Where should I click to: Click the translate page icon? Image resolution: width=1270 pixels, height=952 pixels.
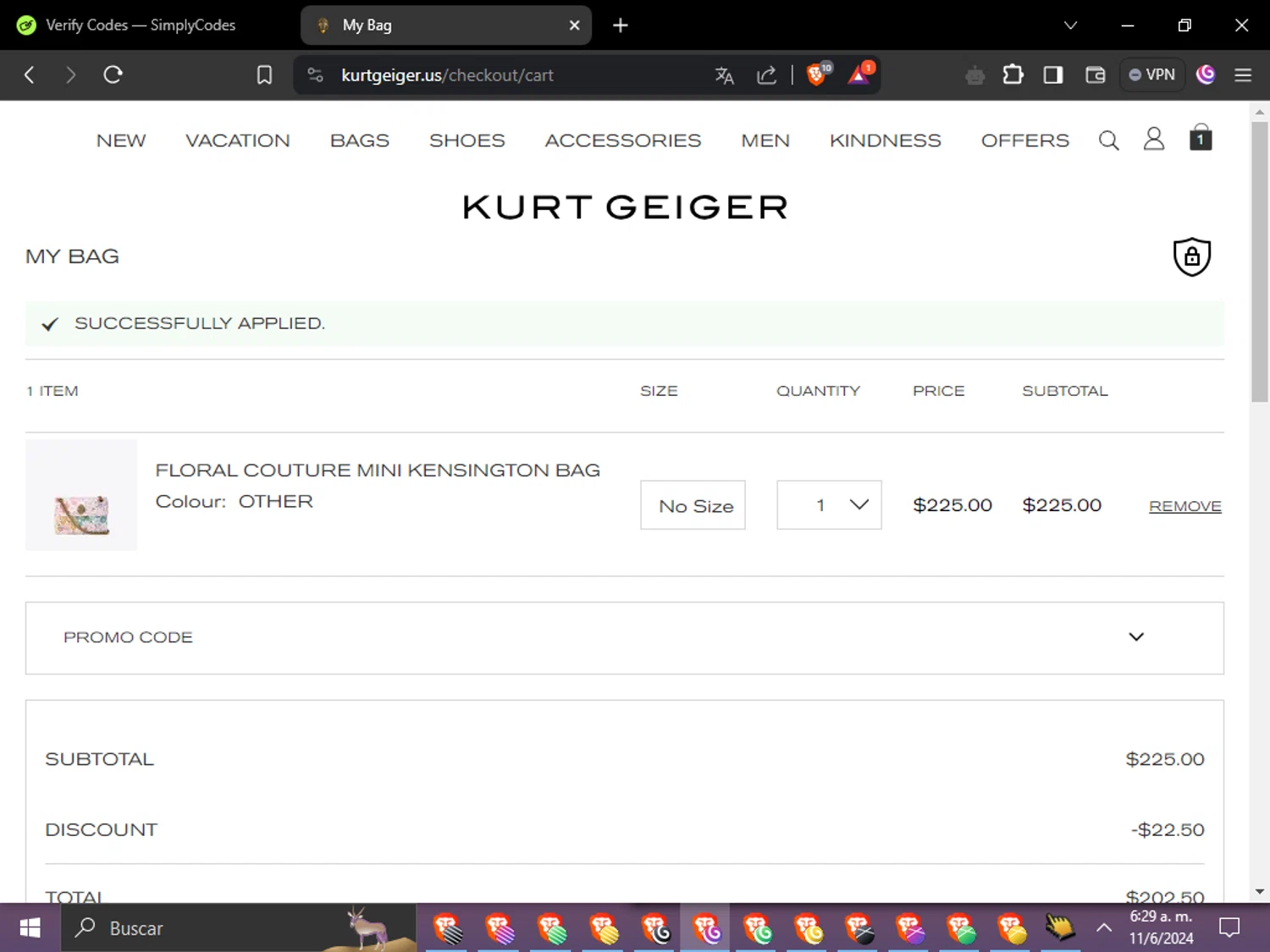click(x=725, y=75)
